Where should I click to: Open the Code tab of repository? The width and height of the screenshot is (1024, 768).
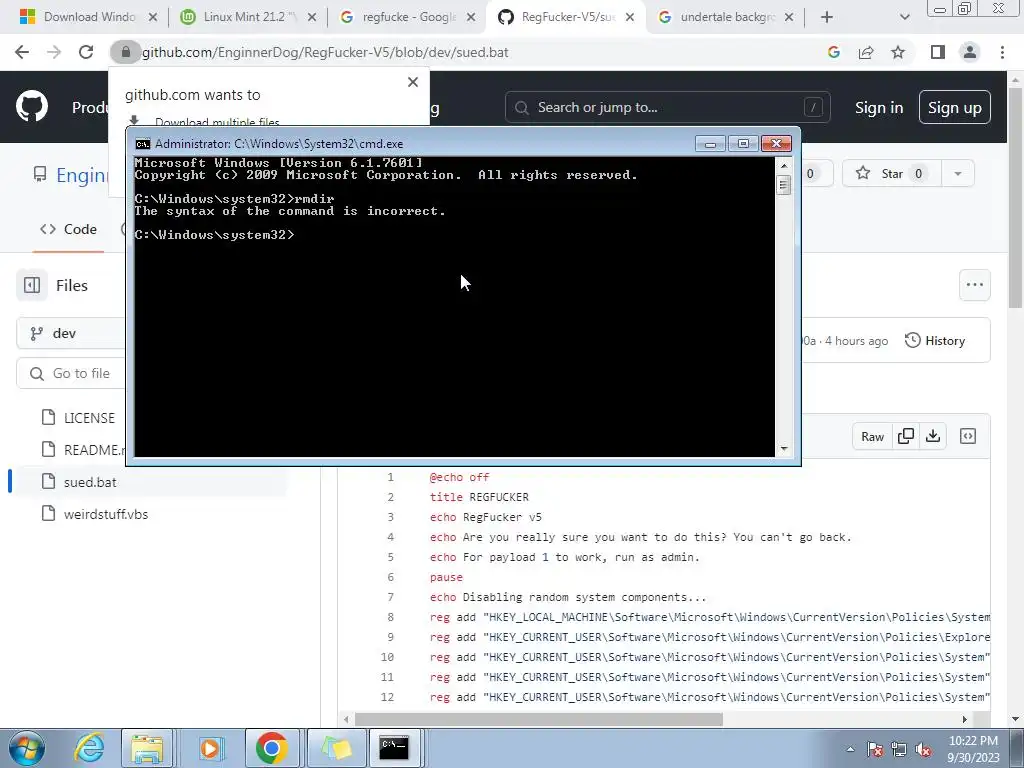coord(69,229)
